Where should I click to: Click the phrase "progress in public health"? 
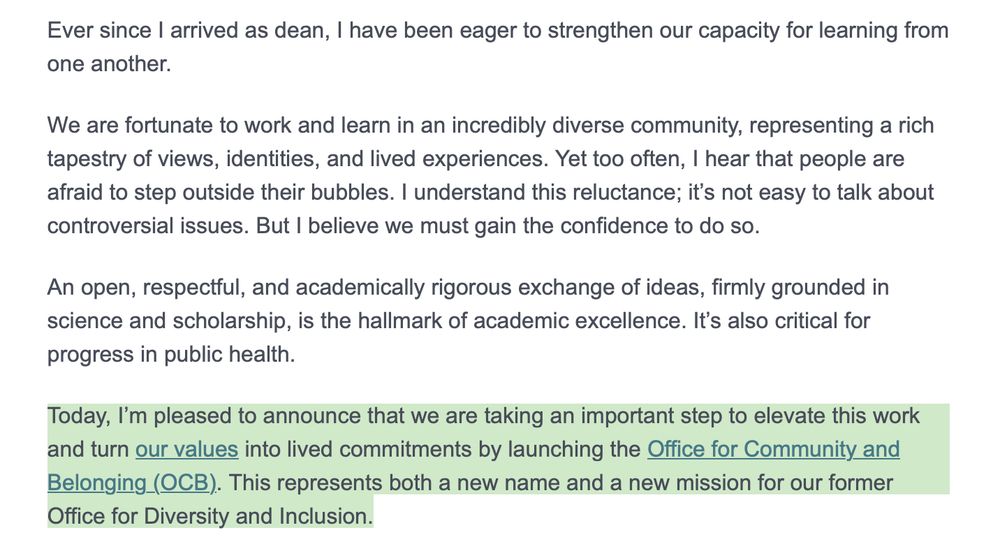tap(171, 355)
